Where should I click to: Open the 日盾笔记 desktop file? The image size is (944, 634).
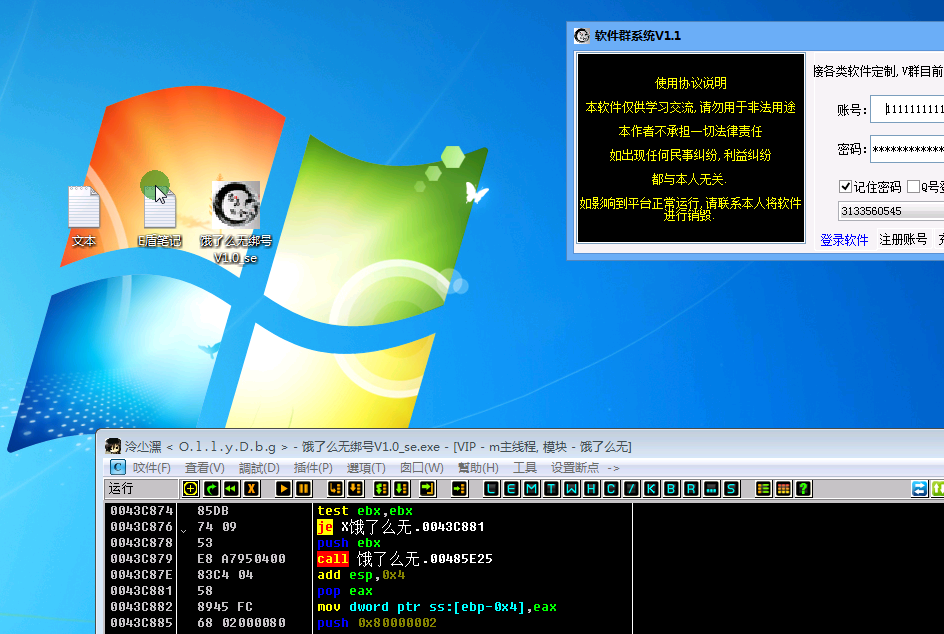point(160,217)
